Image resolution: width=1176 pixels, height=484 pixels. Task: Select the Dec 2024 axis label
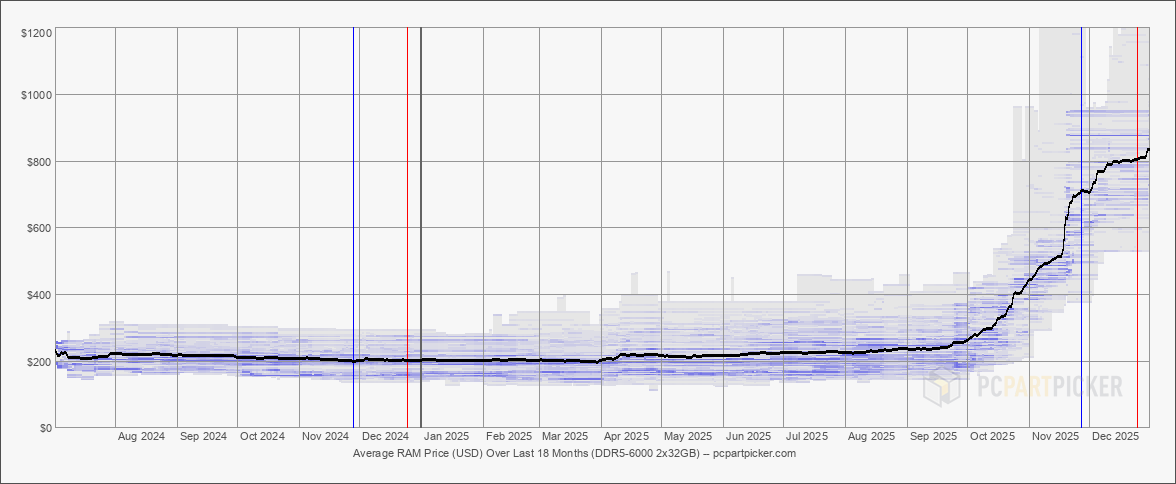[386, 436]
